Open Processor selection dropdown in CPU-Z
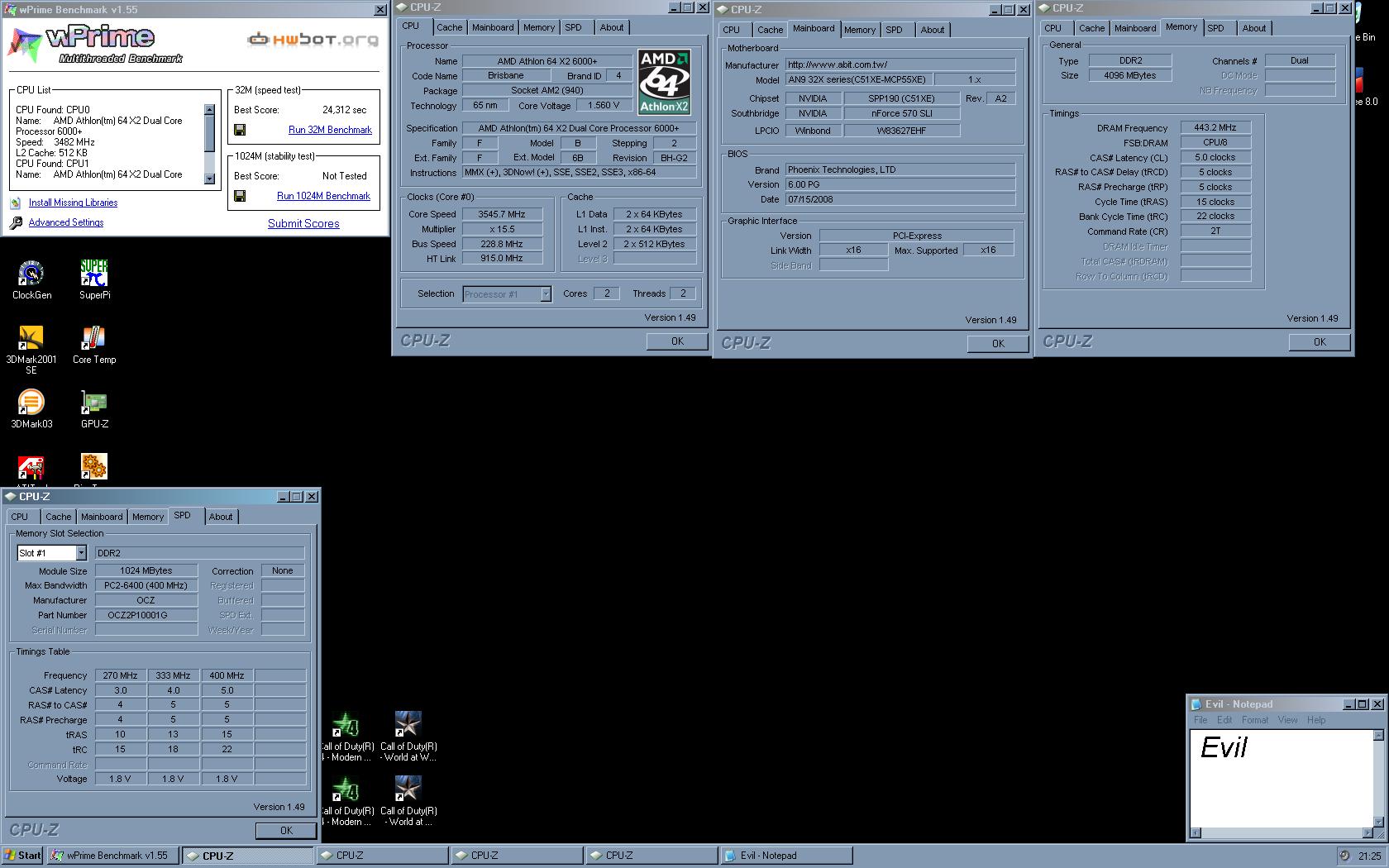The width and height of the screenshot is (1389, 868). (546, 293)
